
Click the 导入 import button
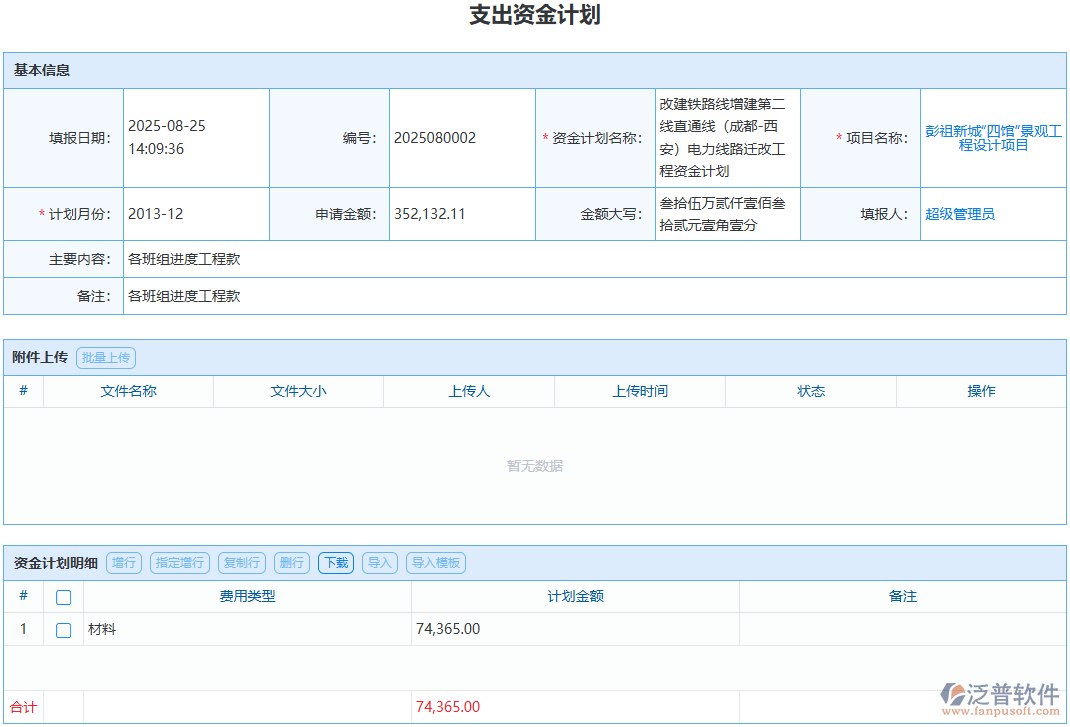[x=379, y=562]
